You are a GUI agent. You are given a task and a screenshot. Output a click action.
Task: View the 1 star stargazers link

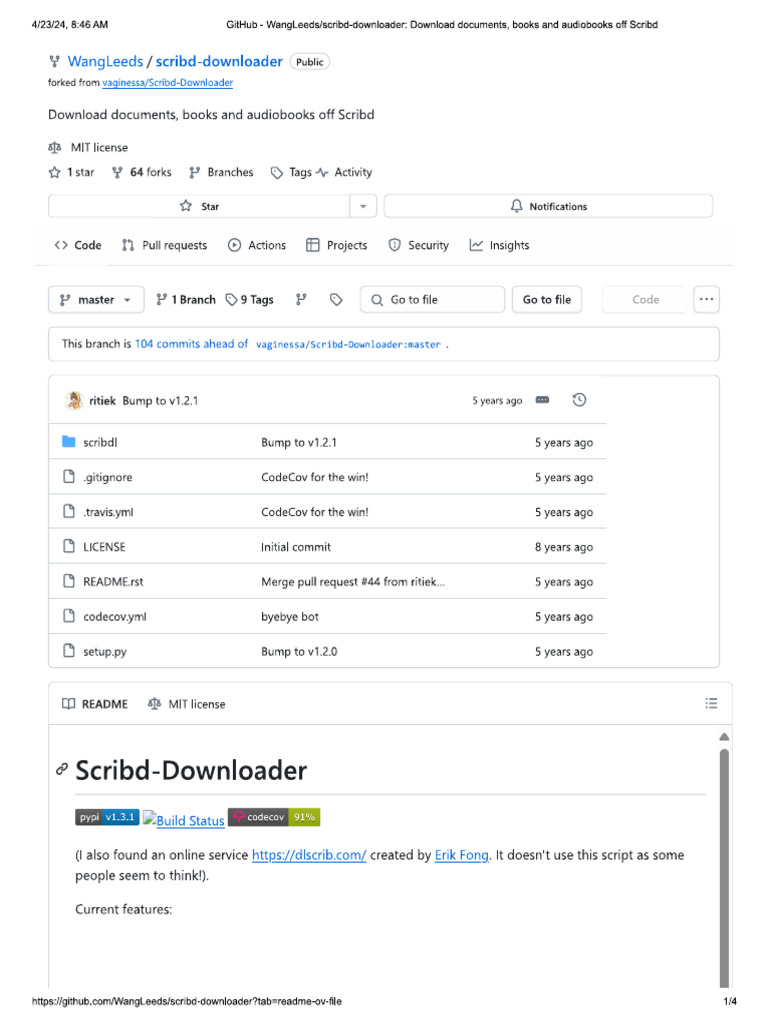[x=72, y=172]
